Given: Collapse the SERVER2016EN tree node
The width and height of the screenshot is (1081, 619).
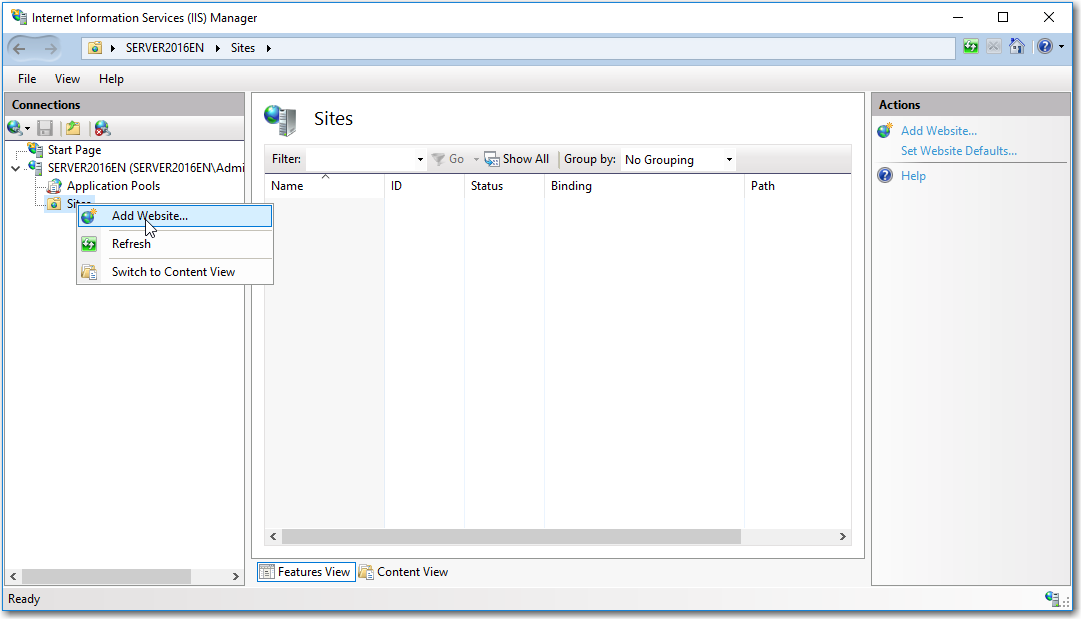Looking at the screenshot, I should [15, 168].
